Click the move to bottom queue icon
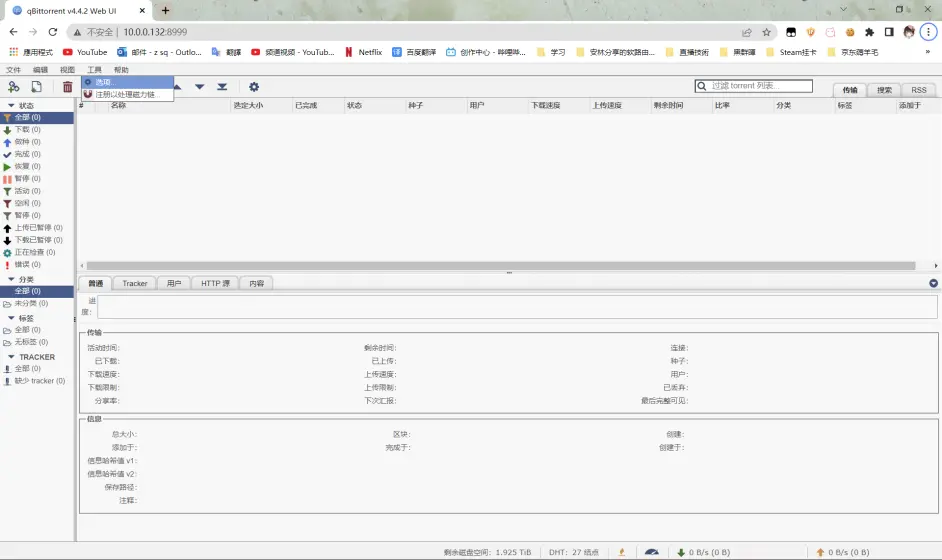 tap(222, 87)
